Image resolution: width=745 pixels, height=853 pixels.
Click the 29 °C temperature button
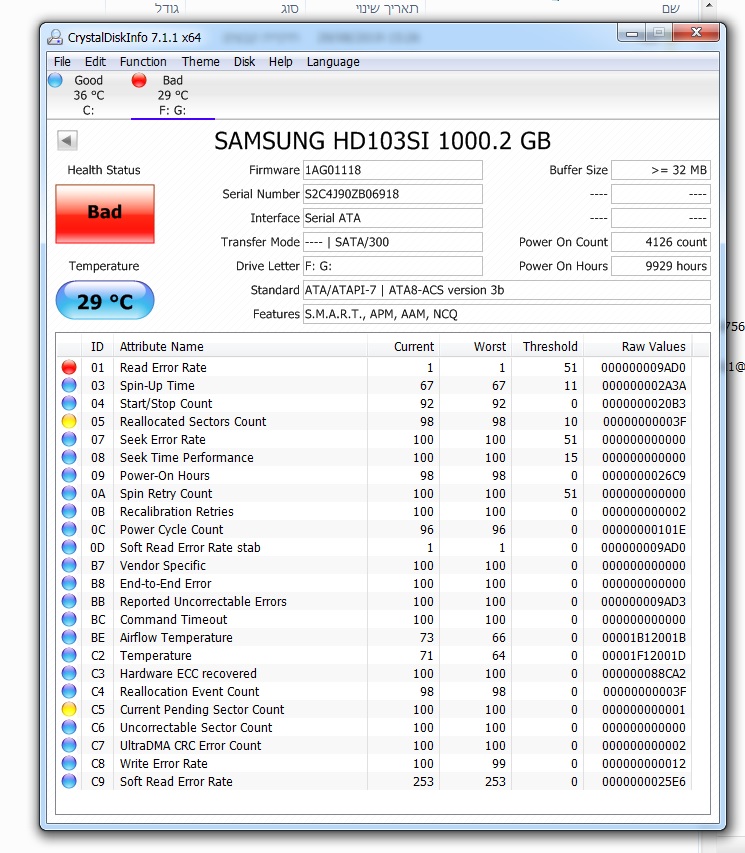click(x=104, y=300)
